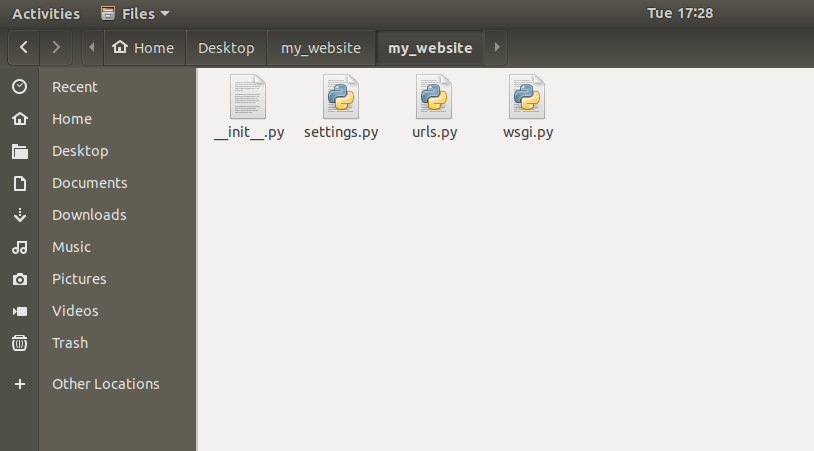The image size is (814, 451).
Task: Jump to the parent my_website path segment
Action: [x=321, y=48]
